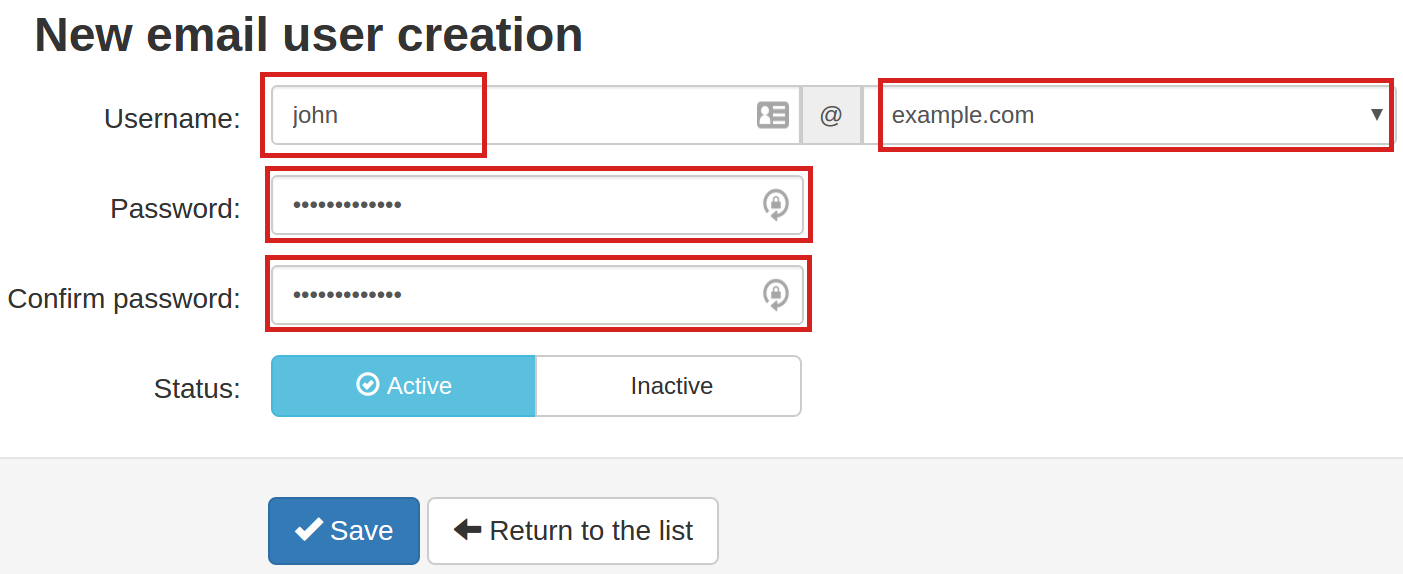This screenshot has height=574, width=1403.
Task: Focus the Username input containing john
Action: click(500, 115)
